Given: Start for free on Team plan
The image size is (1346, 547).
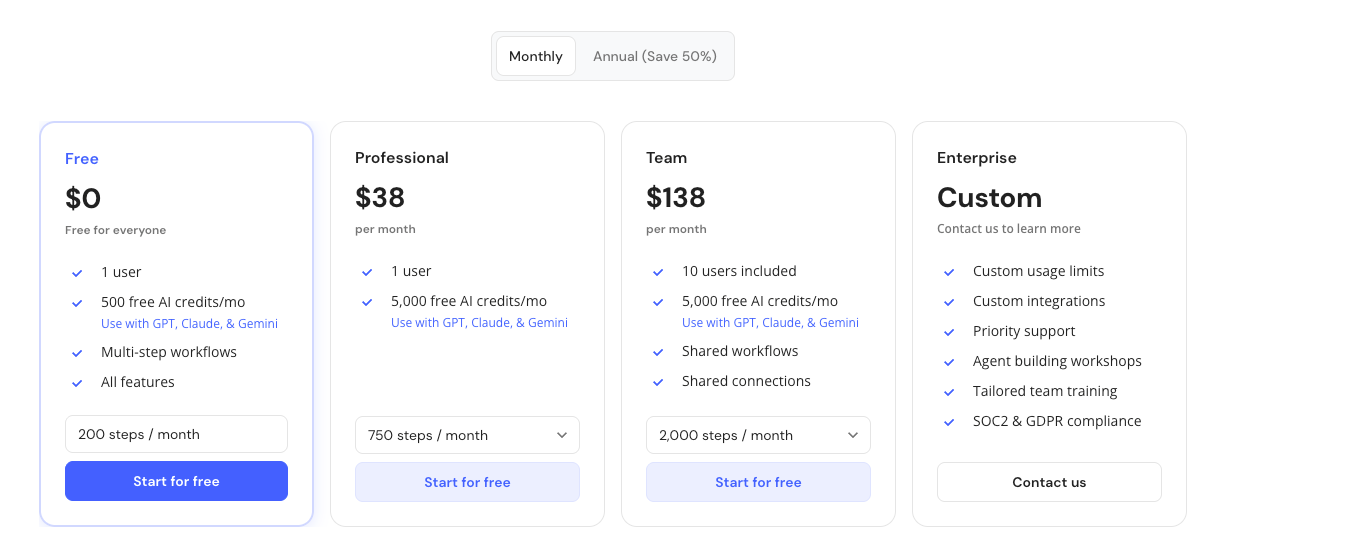Looking at the screenshot, I should tap(758, 482).
